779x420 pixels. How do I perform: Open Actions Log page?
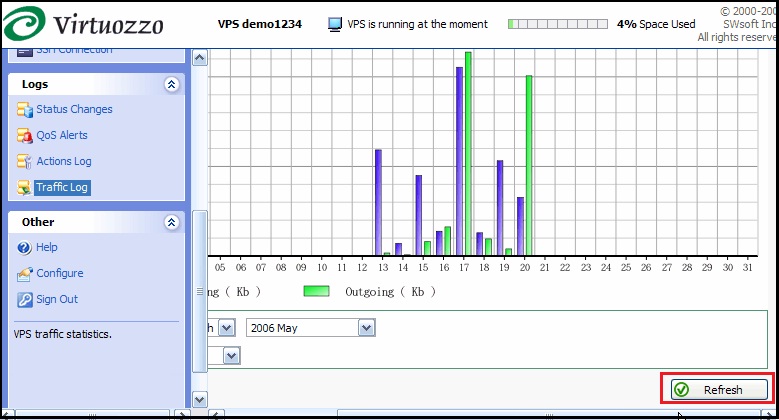[64, 161]
